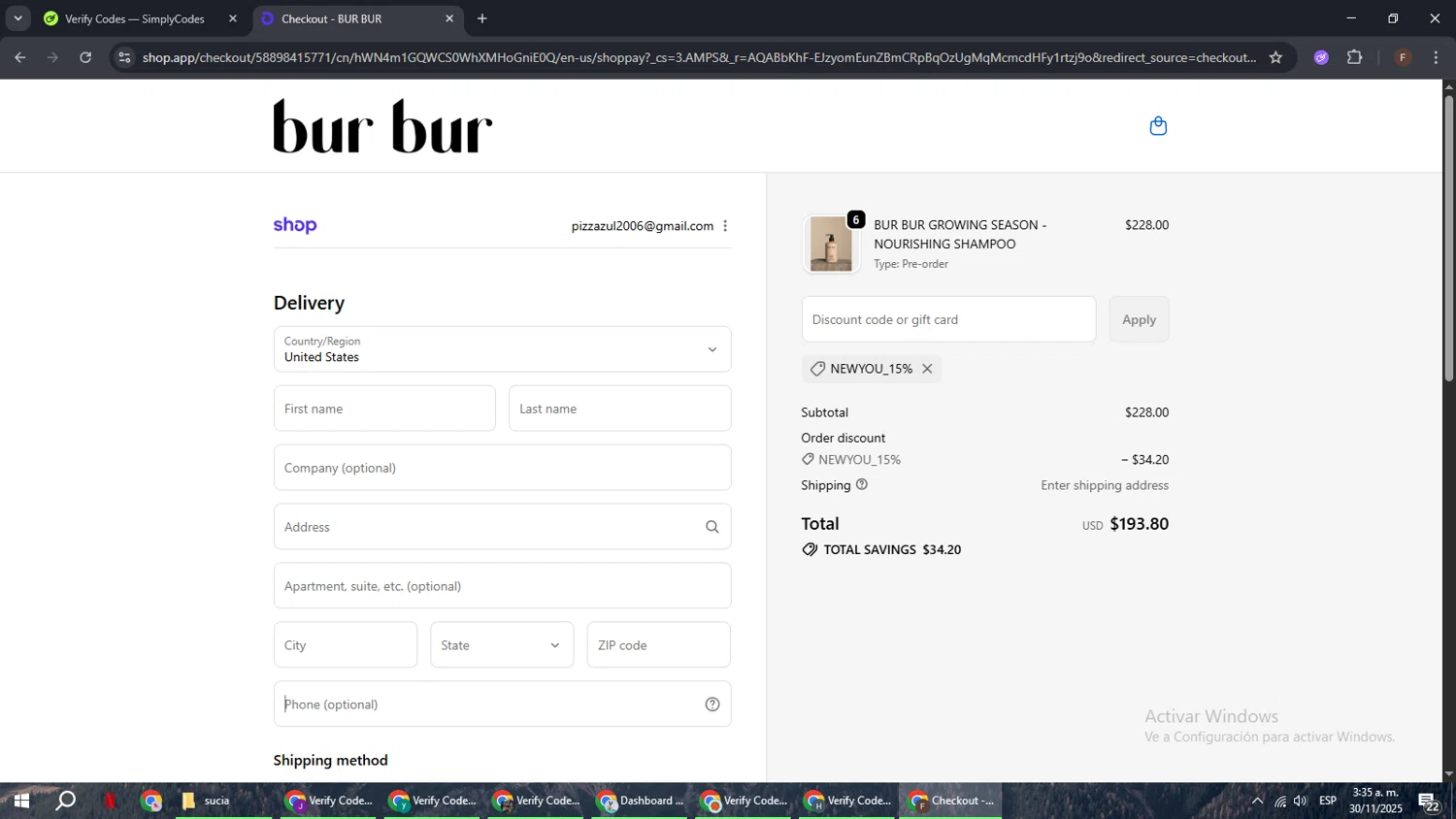Open the Dashboard Chrome window in taskbar
This screenshot has height=819, width=1456.
[641, 801]
